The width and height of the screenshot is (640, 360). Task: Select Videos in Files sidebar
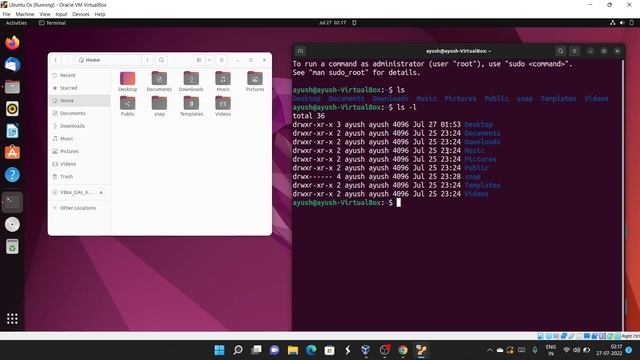click(x=80, y=164)
